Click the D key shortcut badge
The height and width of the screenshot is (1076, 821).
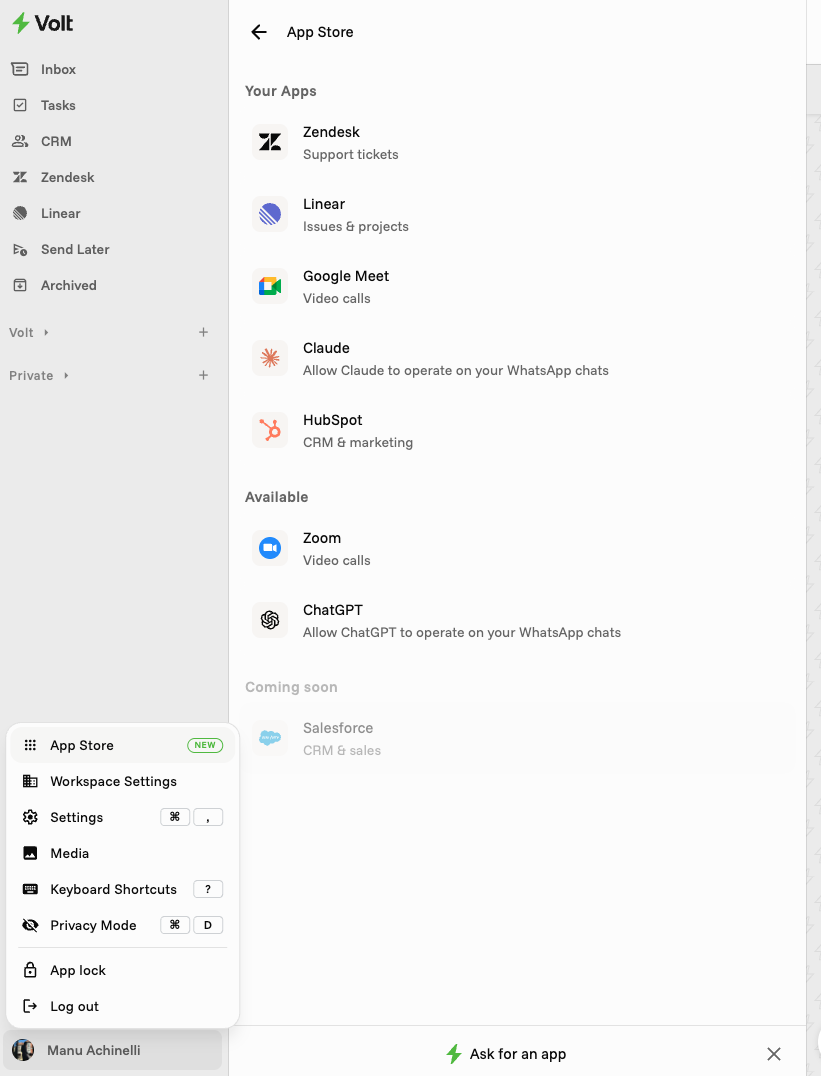(208, 925)
